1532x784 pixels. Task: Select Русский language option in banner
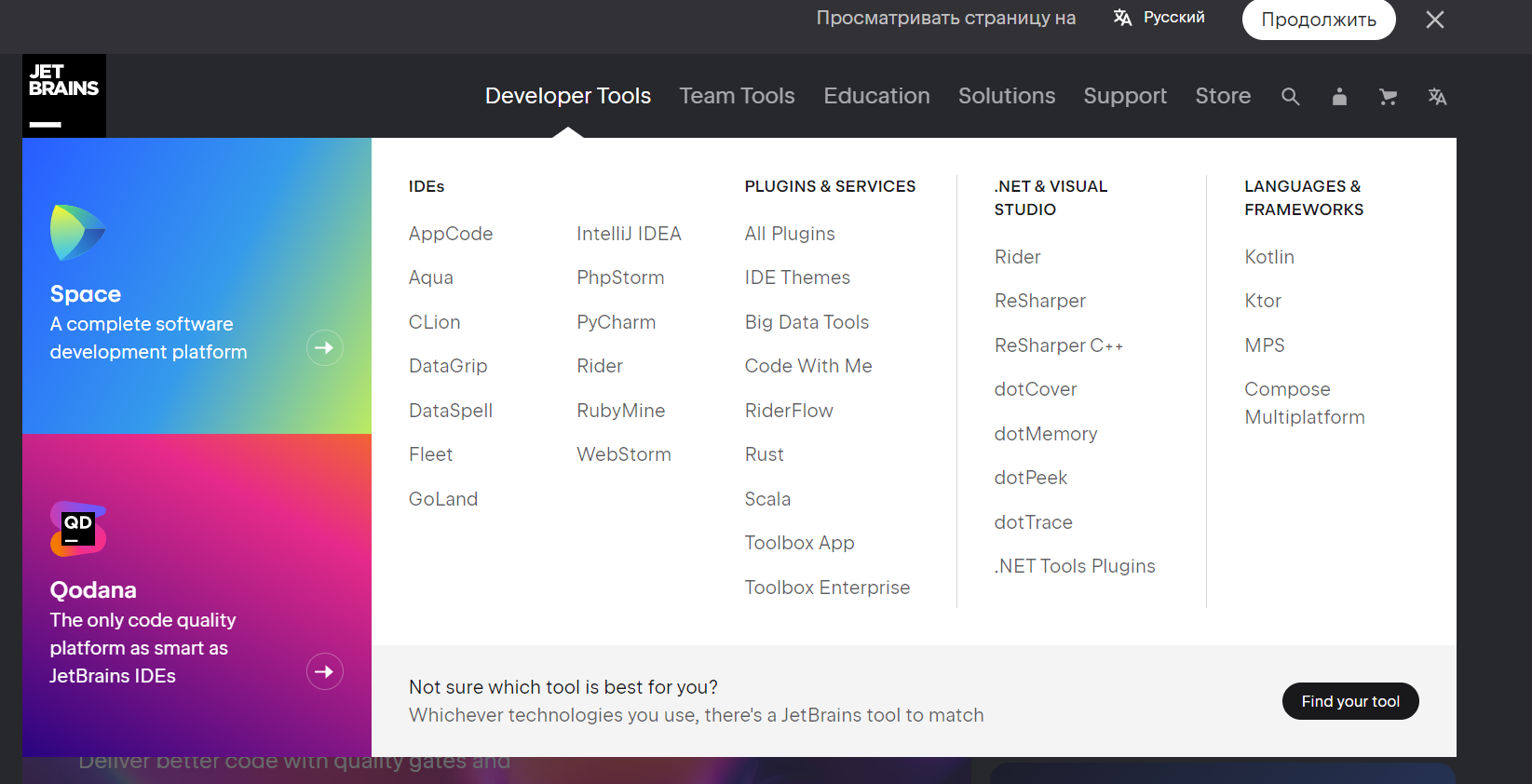point(1159,18)
